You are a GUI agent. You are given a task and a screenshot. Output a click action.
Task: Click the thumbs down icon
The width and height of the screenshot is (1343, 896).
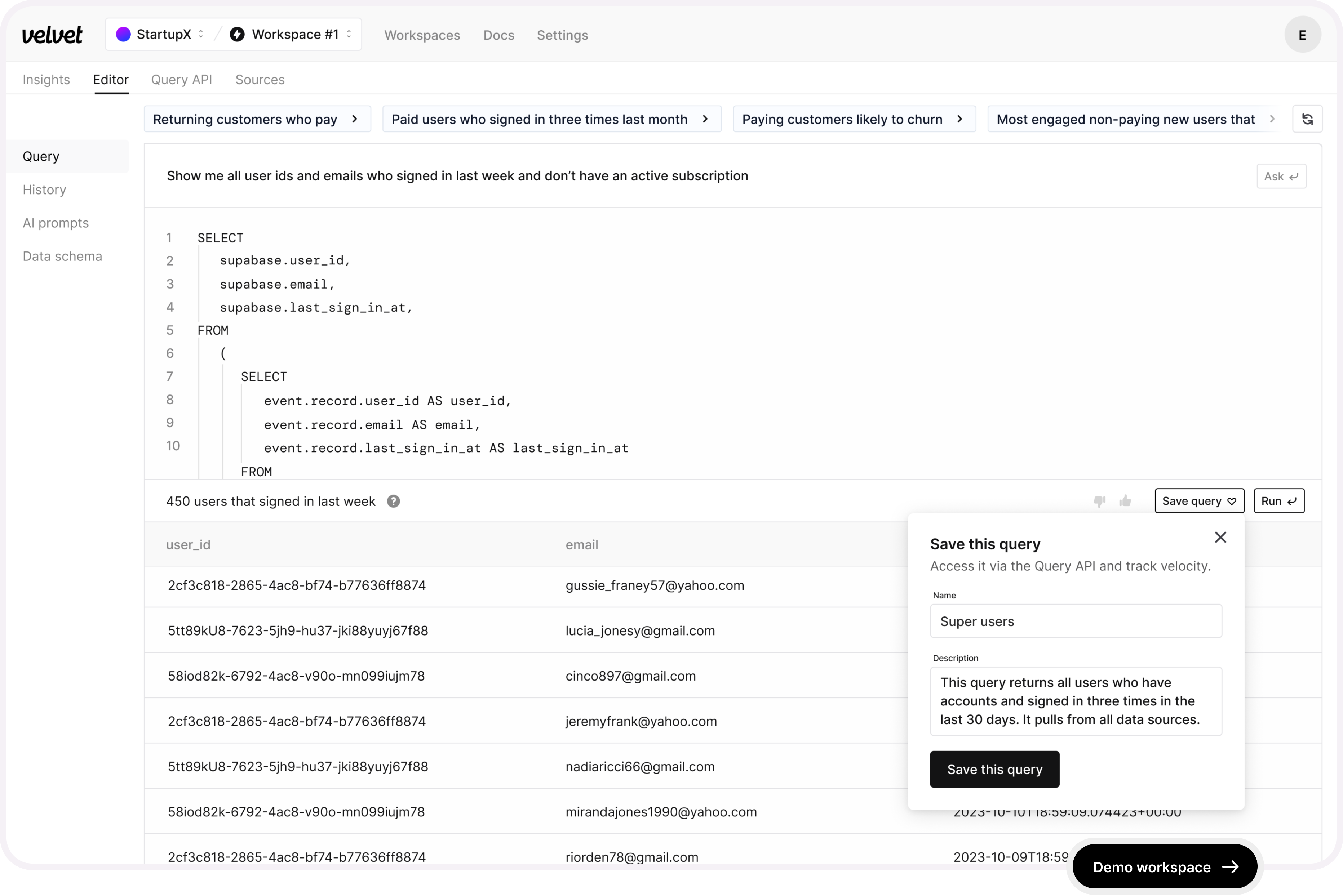[1099, 501]
